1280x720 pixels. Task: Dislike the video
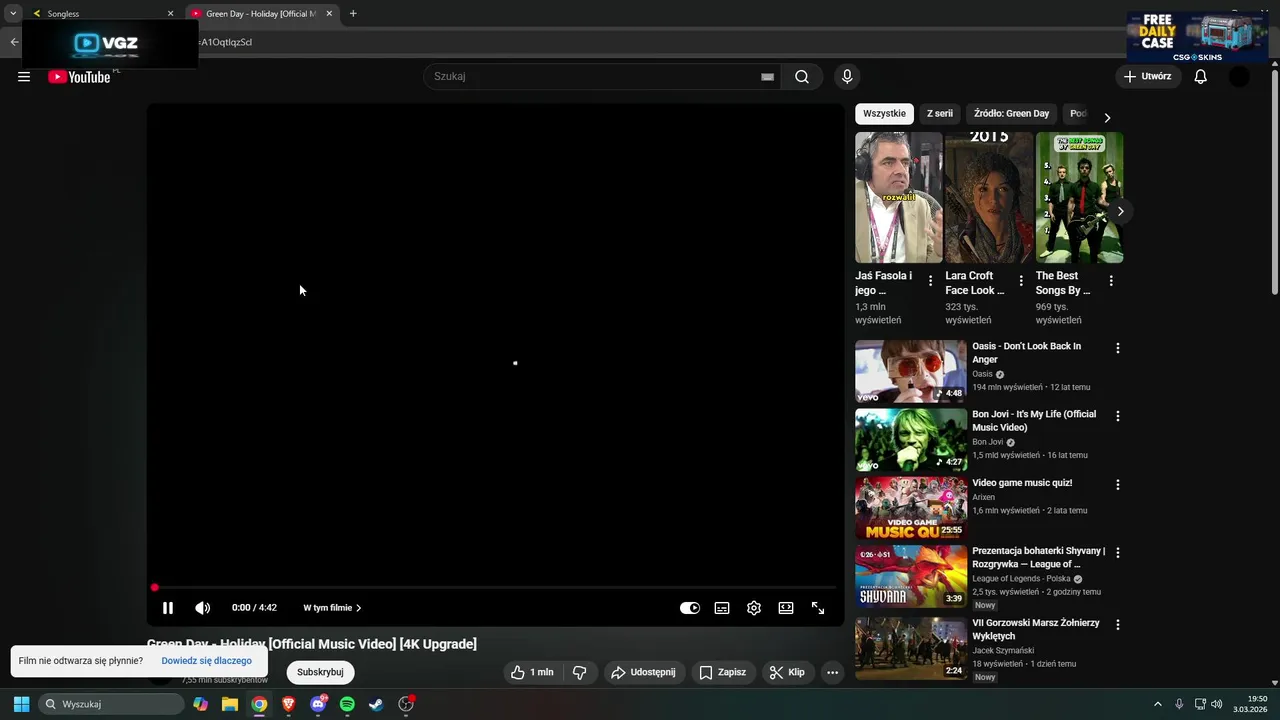click(580, 672)
